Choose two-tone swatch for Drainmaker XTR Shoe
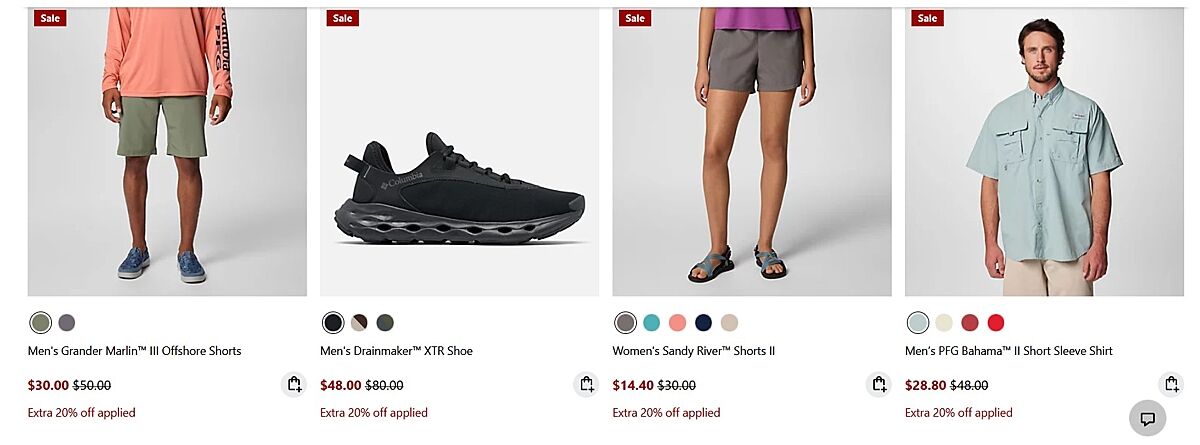Viewport: 1200px width, 445px height. 359,322
